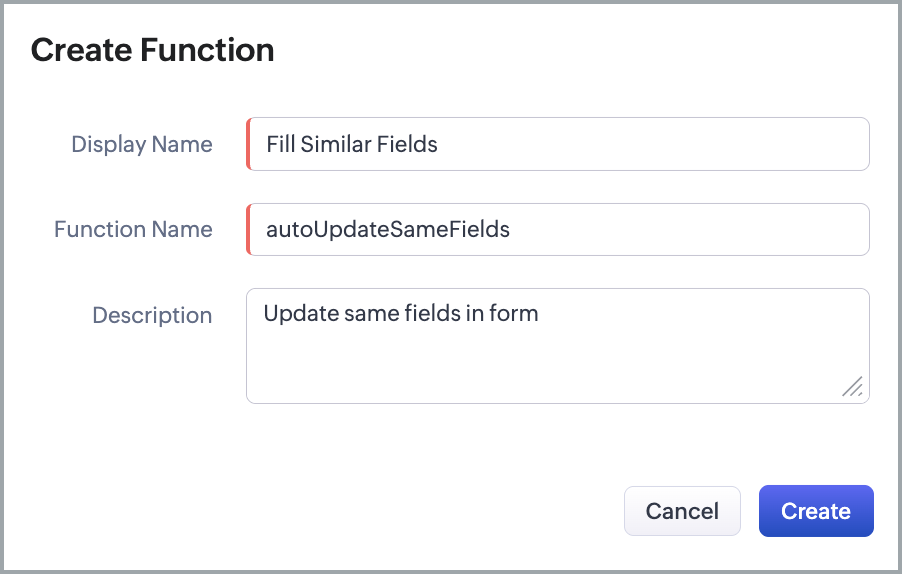Viewport: 902px width, 574px height.
Task: Place cursor on autoUpdateSameFields text
Action: pyautogui.click(x=388, y=230)
